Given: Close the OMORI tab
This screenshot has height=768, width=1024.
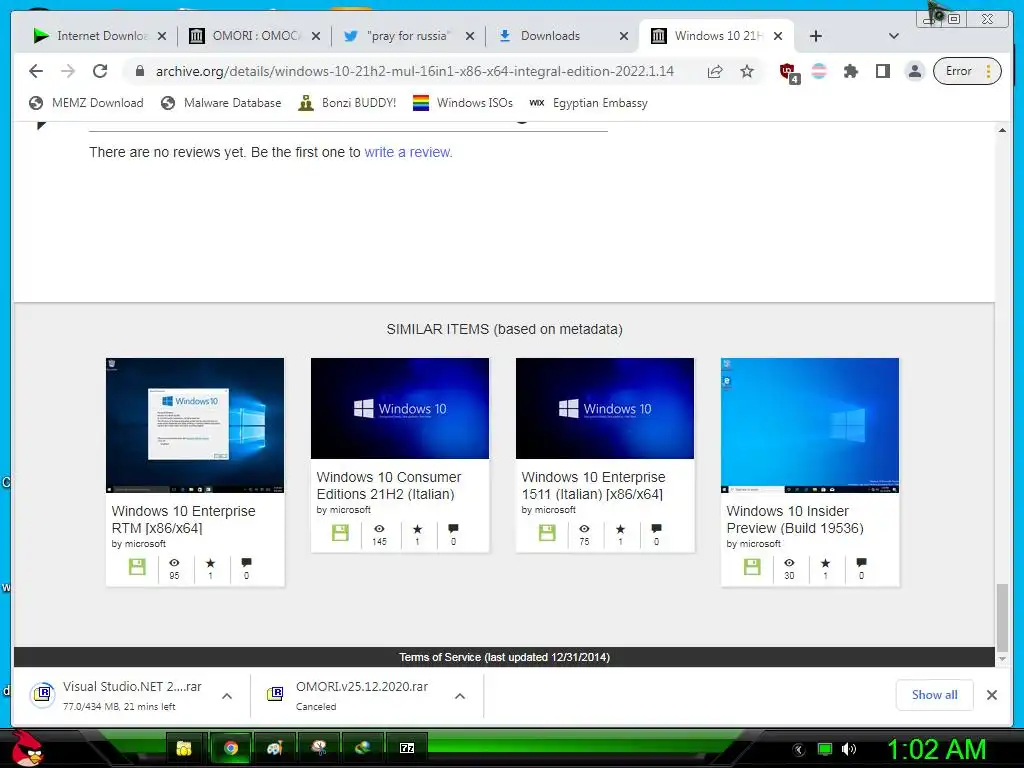Looking at the screenshot, I should point(316,36).
